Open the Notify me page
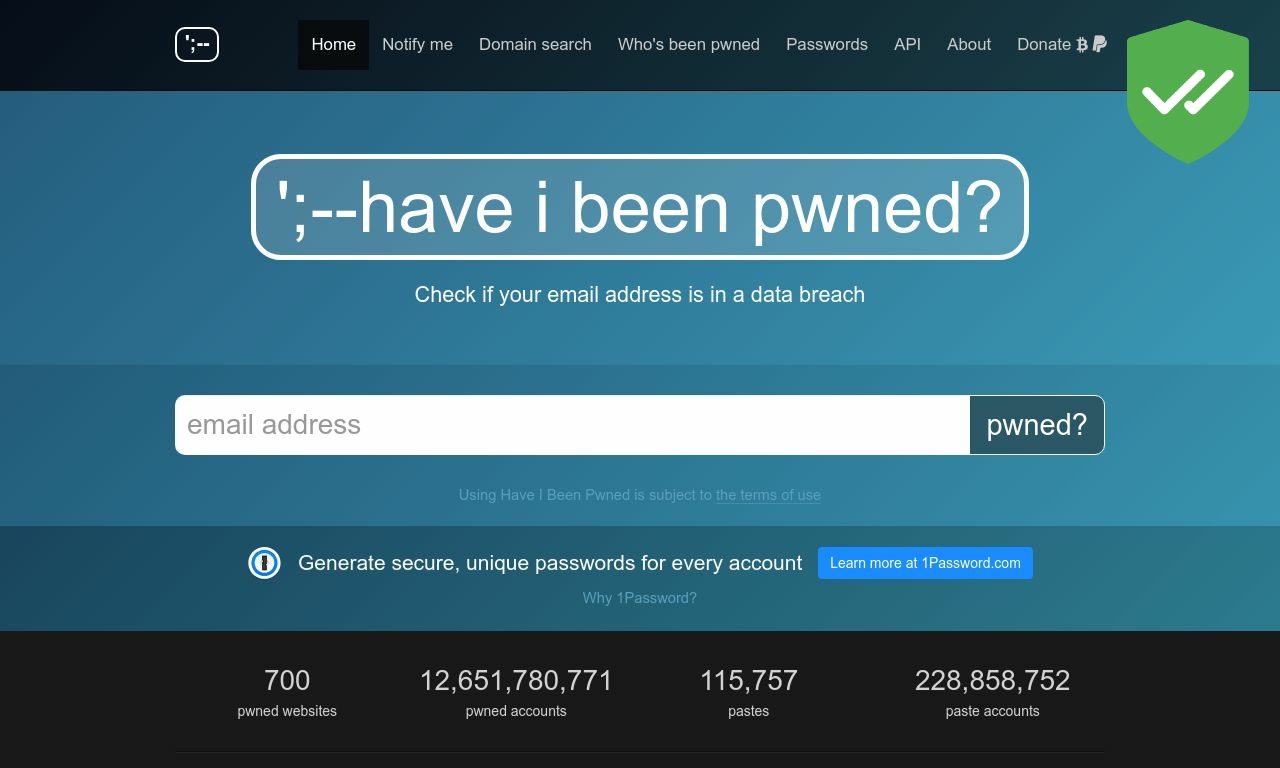Screen dimensions: 1280x768 [417, 45]
